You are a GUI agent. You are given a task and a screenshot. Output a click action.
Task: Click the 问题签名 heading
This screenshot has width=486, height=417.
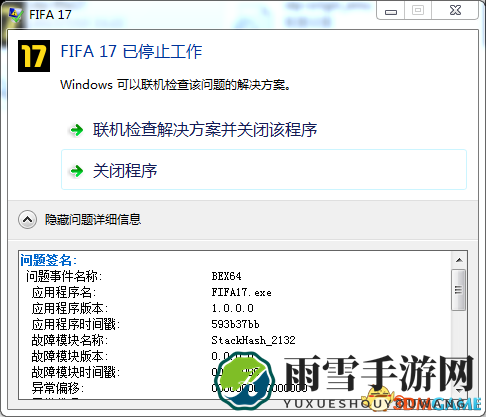[x=49, y=260]
